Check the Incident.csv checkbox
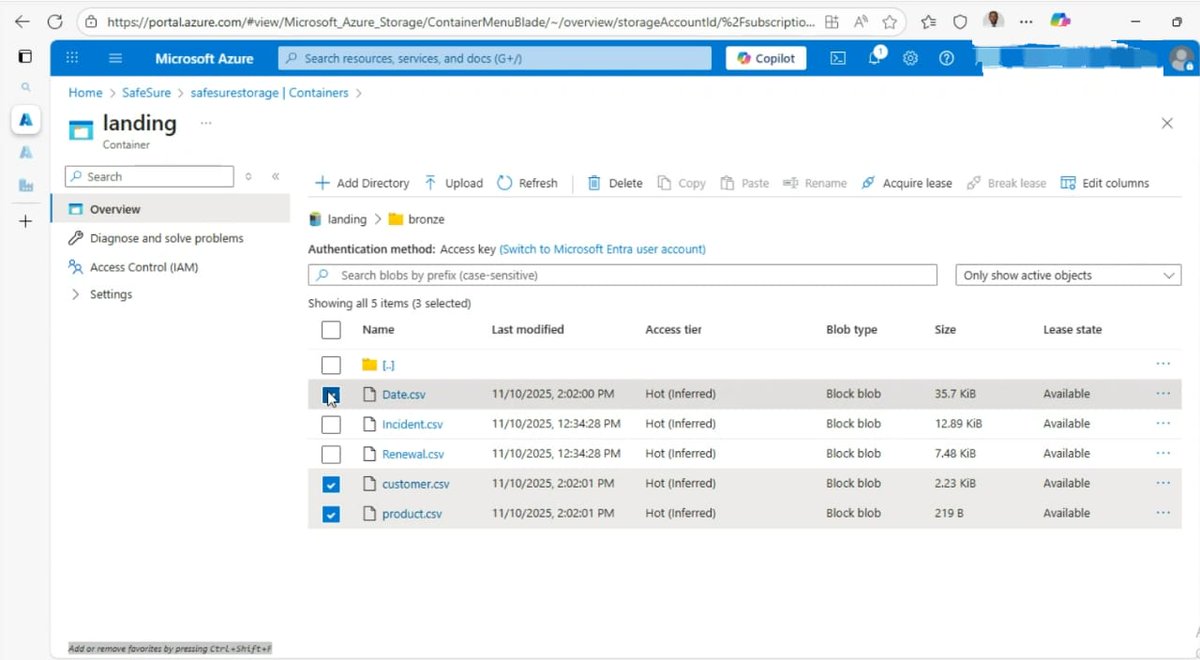Viewport: 1200px width, 660px height. (331, 425)
